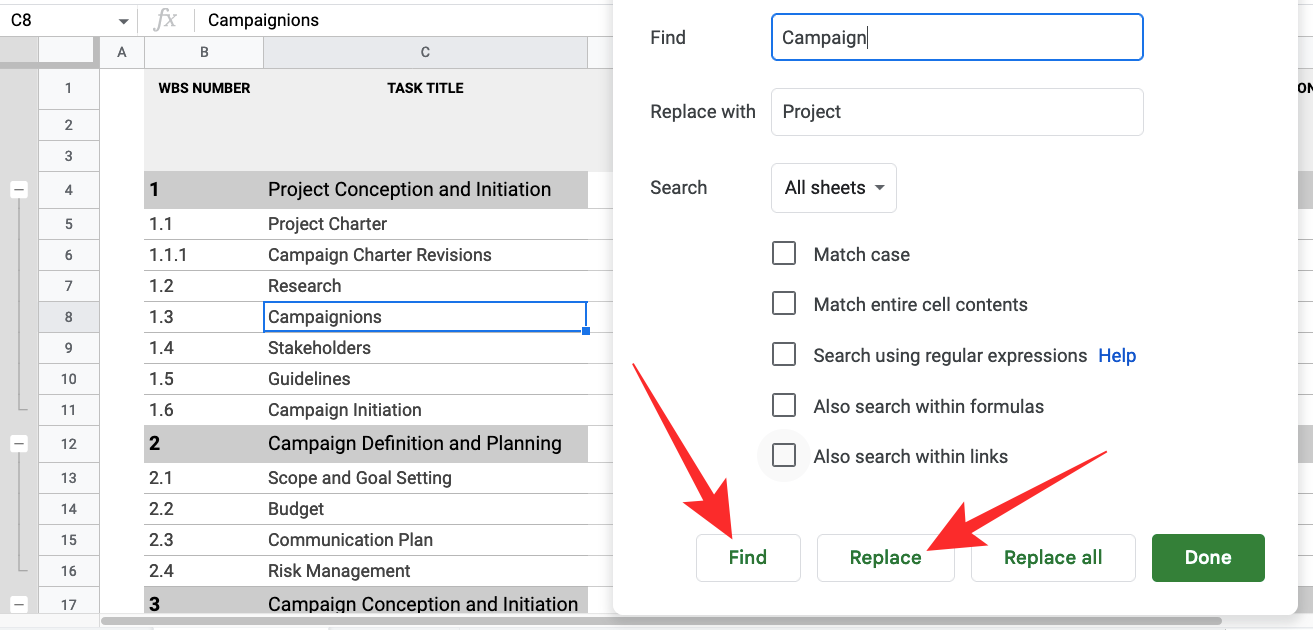Select column A header

[122, 52]
